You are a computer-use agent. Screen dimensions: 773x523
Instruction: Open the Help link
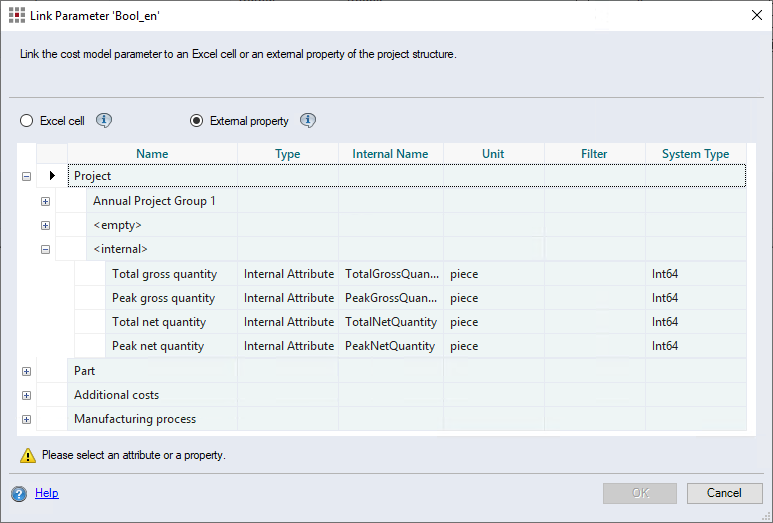click(47, 493)
